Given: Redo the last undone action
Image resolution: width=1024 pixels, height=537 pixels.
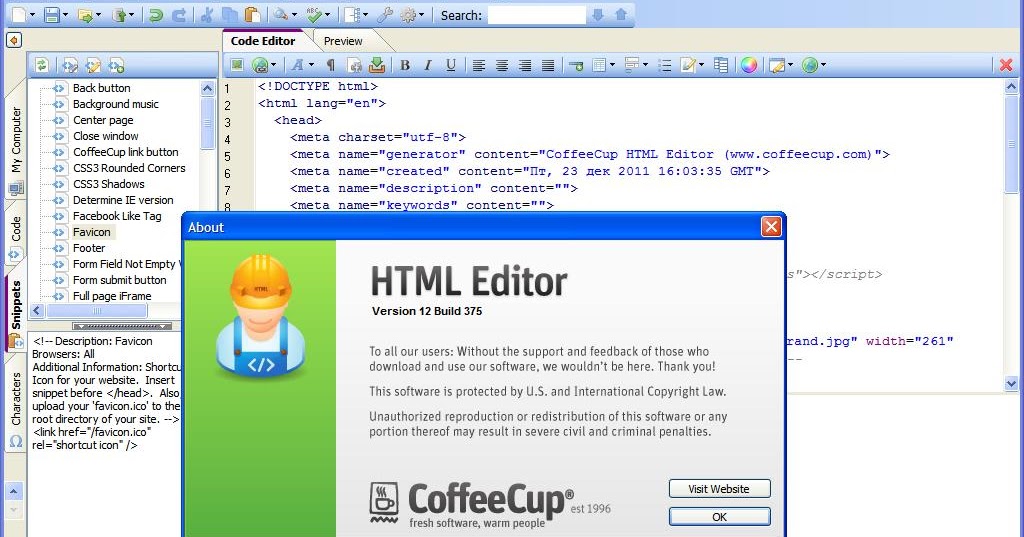Looking at the screenshot, I should [x=179, y=14].
